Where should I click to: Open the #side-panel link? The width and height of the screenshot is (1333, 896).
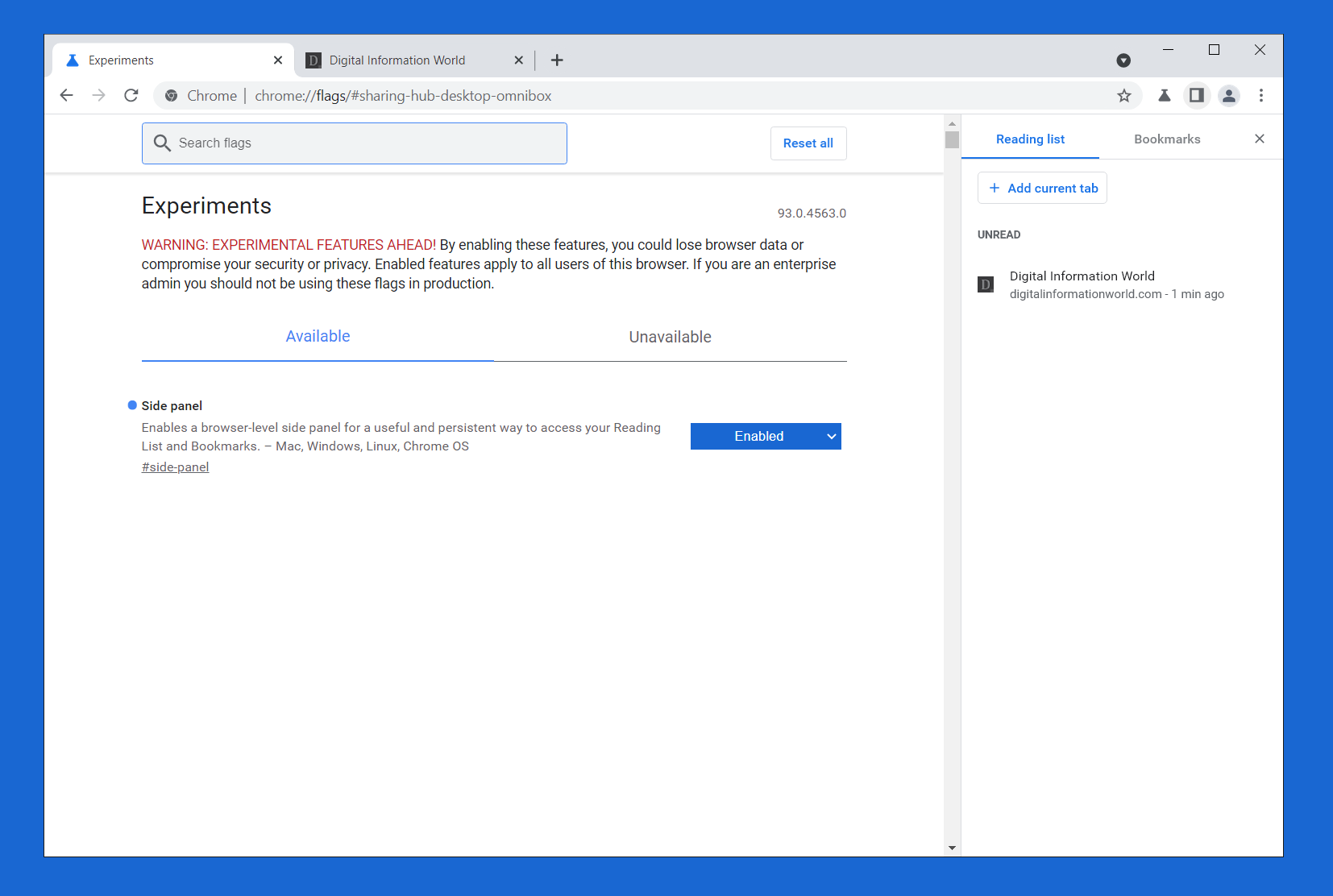174,467
